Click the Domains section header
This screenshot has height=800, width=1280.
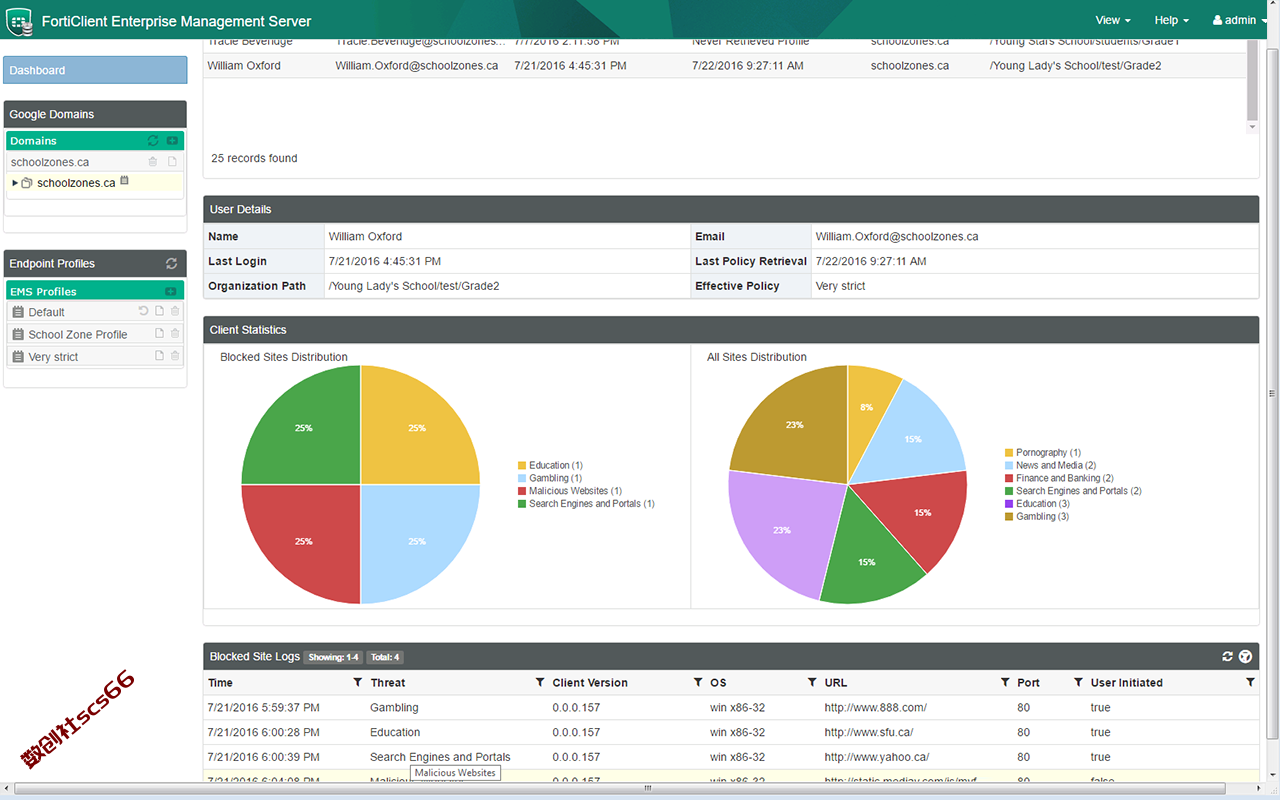point(95,141)
